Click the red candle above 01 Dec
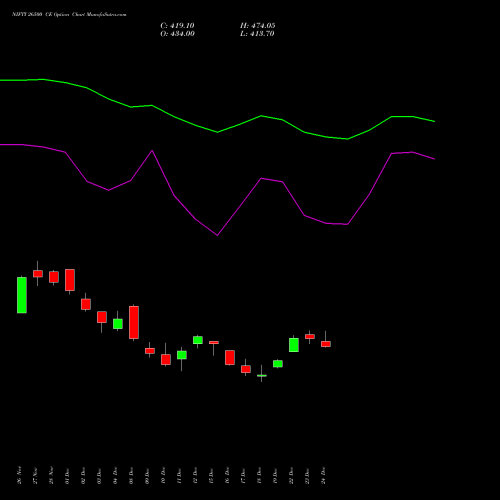500x500 pixels. (x=70, y=280)
